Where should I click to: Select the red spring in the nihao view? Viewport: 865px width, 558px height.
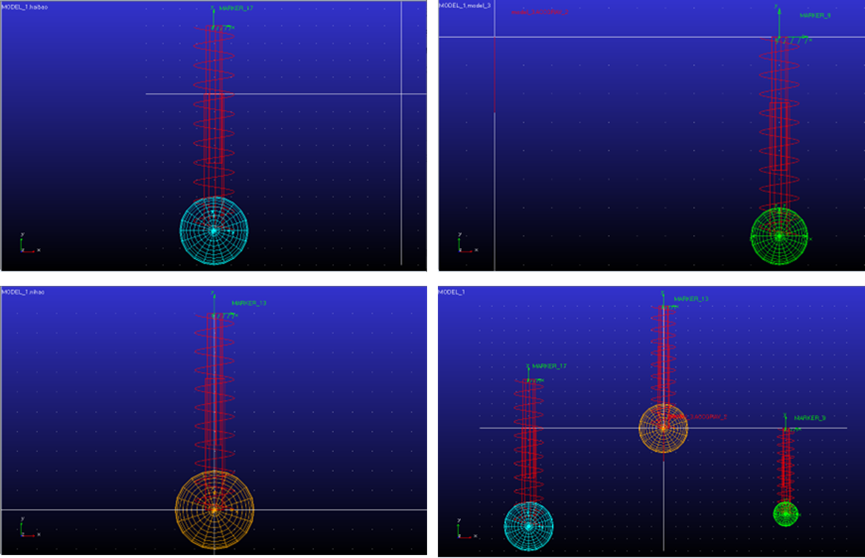(214, 392)
